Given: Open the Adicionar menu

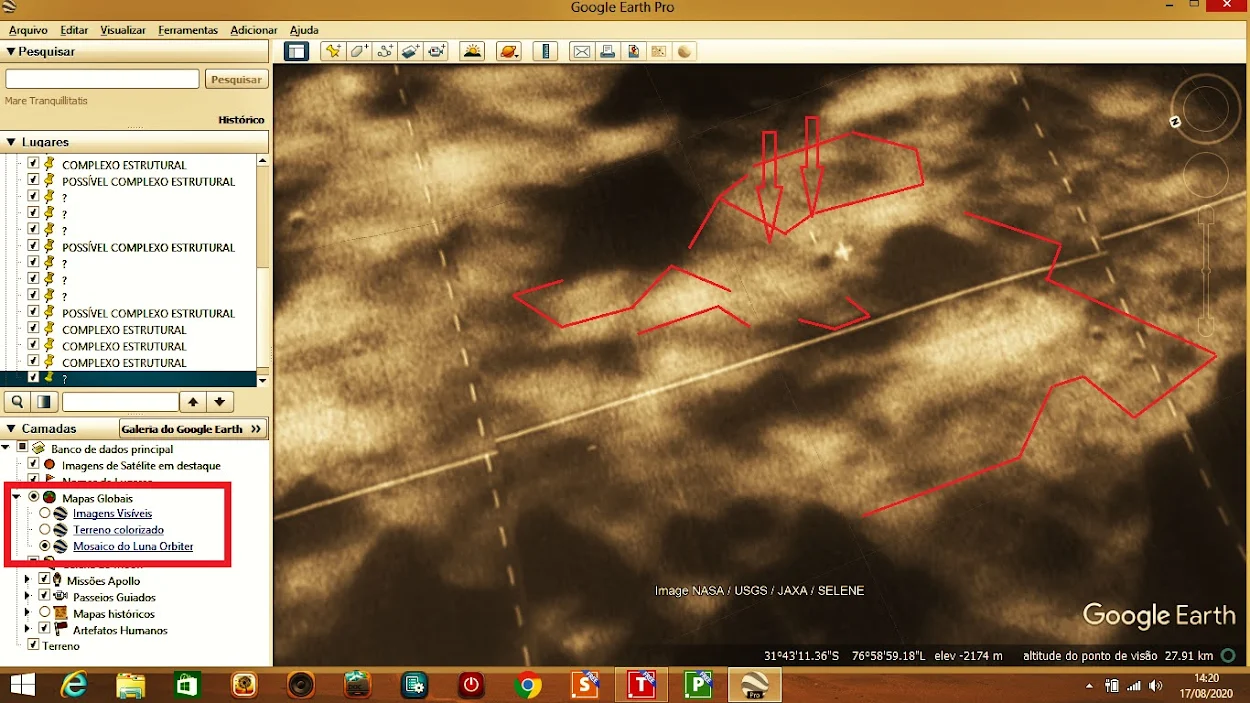Looking at the screenshot, I should click(254, 30).
